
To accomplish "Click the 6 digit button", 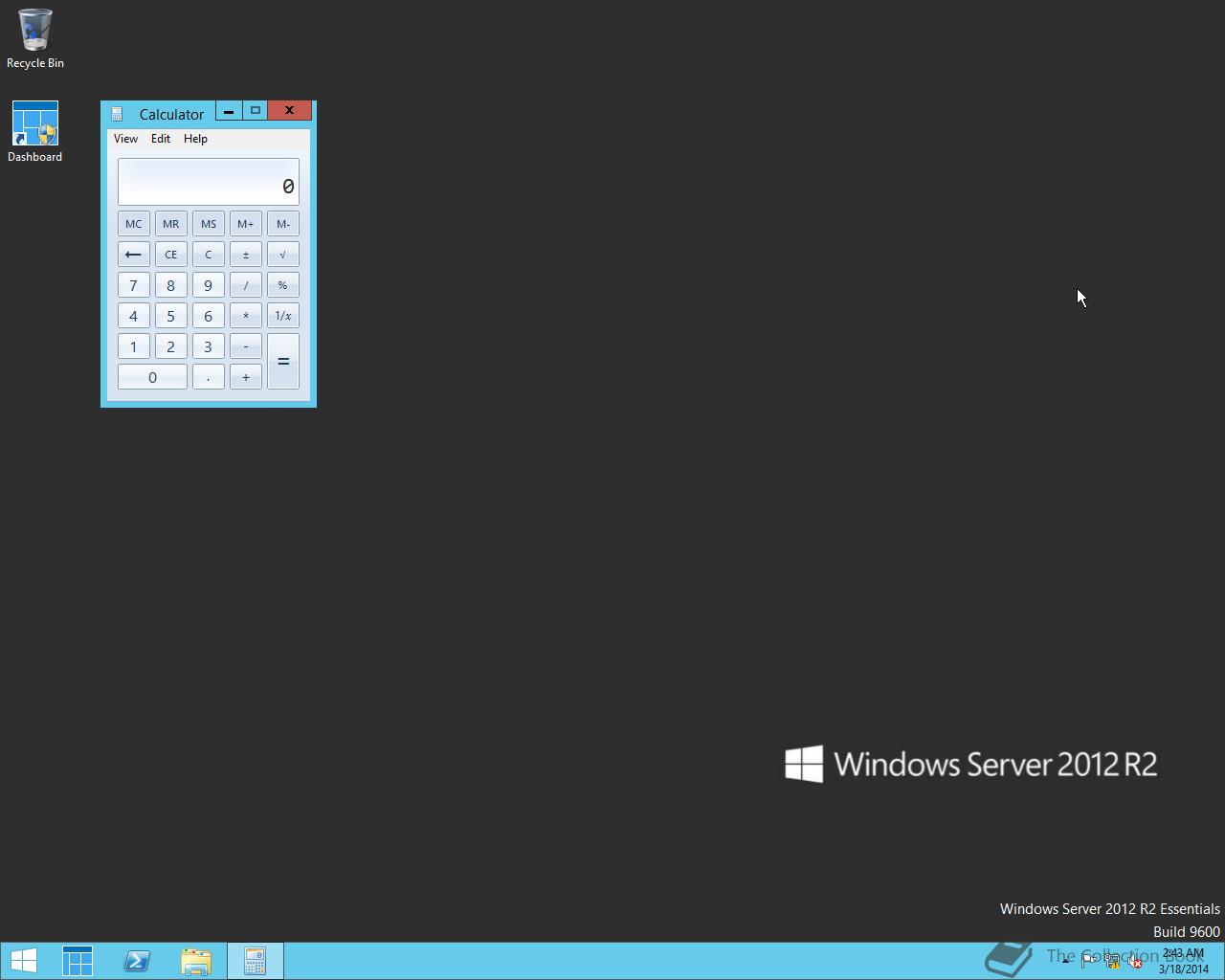I will click(x=209, y=316).
